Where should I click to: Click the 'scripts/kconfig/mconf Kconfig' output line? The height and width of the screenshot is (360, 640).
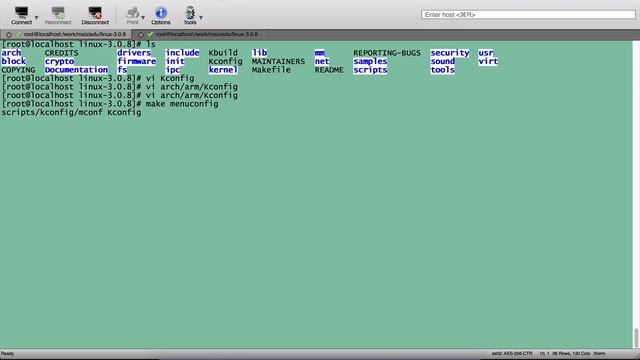(71, 112)
